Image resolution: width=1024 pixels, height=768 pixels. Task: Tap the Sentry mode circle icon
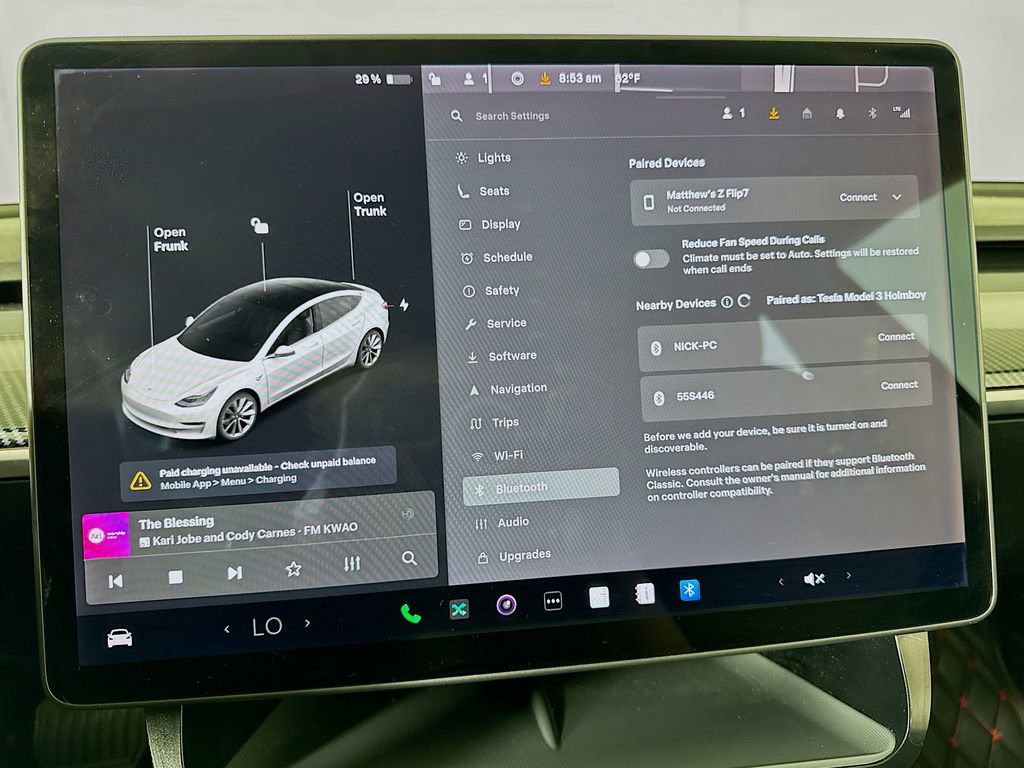517,79
